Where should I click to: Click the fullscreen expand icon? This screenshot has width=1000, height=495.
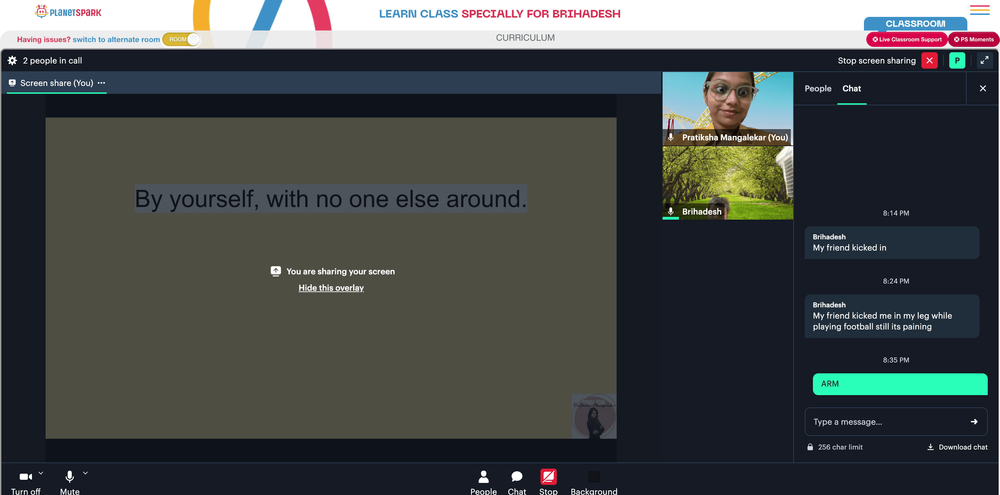(x=985, y=61)
